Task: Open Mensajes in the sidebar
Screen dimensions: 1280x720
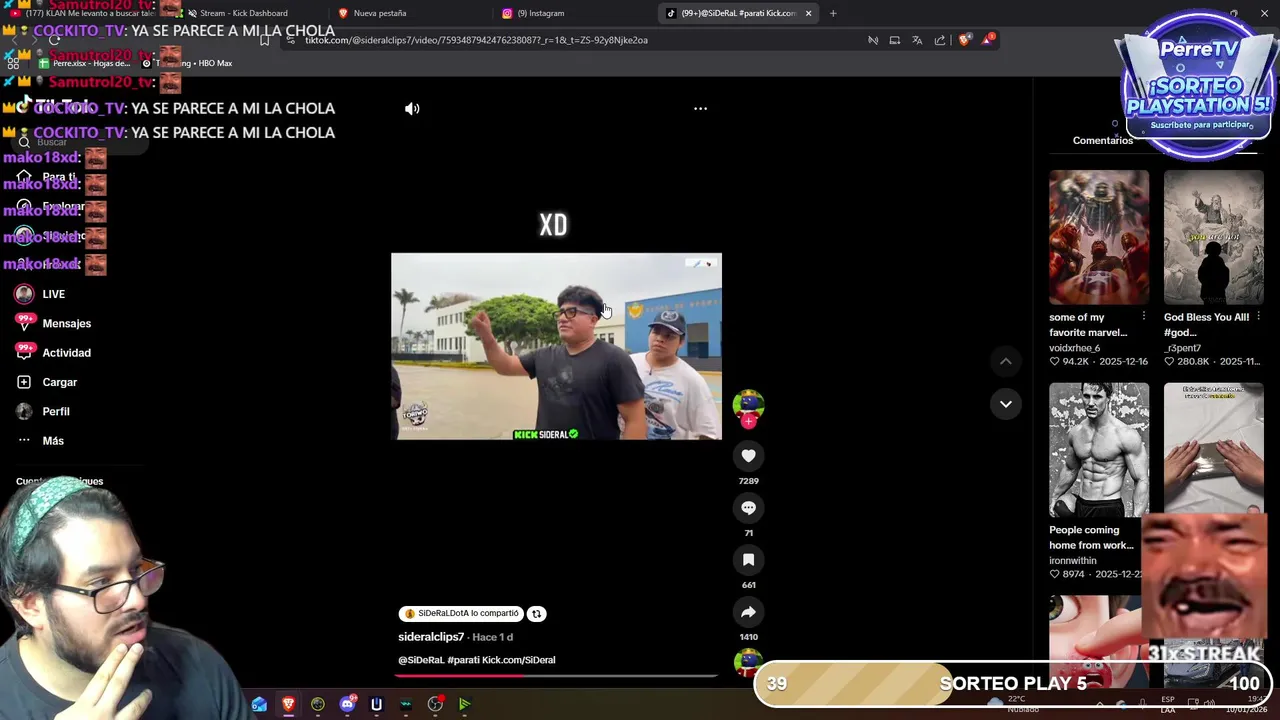Action: (66, 323)
